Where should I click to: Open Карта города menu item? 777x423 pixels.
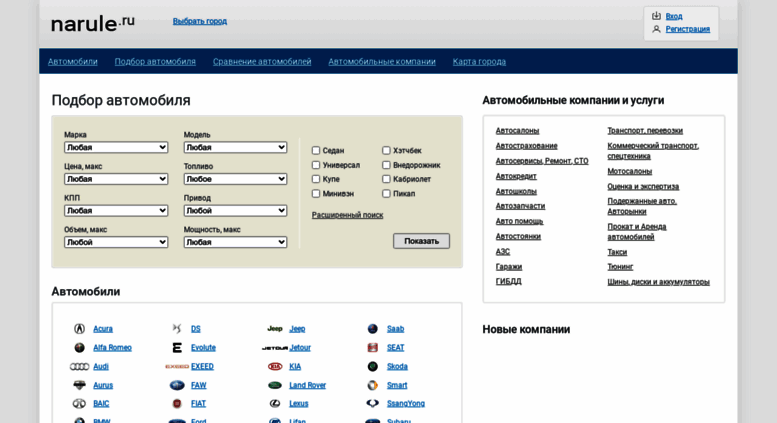pos(479,61)
